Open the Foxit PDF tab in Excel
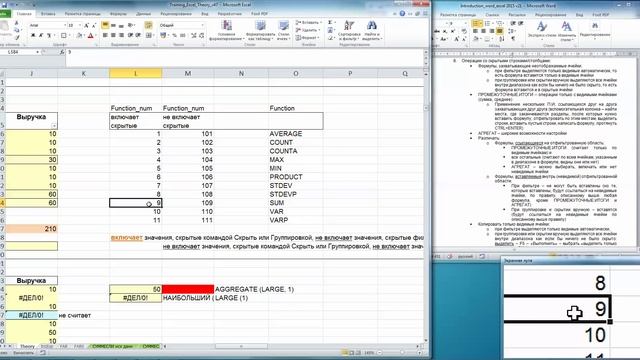 pyautogui.click(x=260, y=13)
